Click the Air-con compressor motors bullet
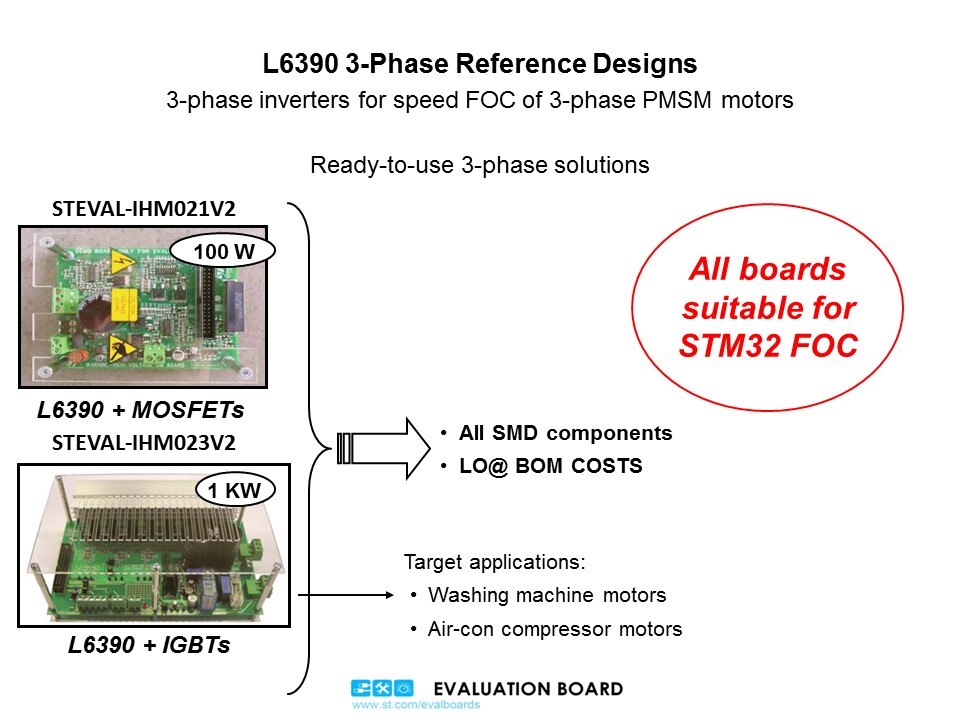The image size is (960, 720). 554,629
